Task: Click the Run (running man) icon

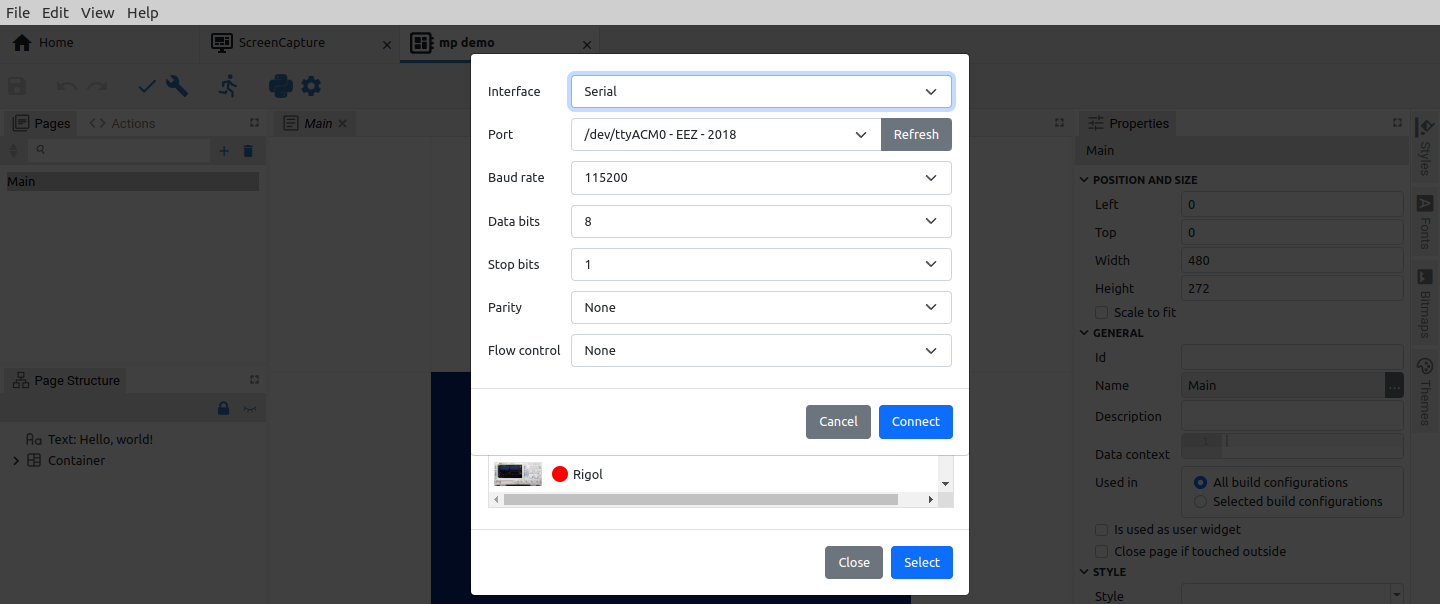Action: (229, 87)
